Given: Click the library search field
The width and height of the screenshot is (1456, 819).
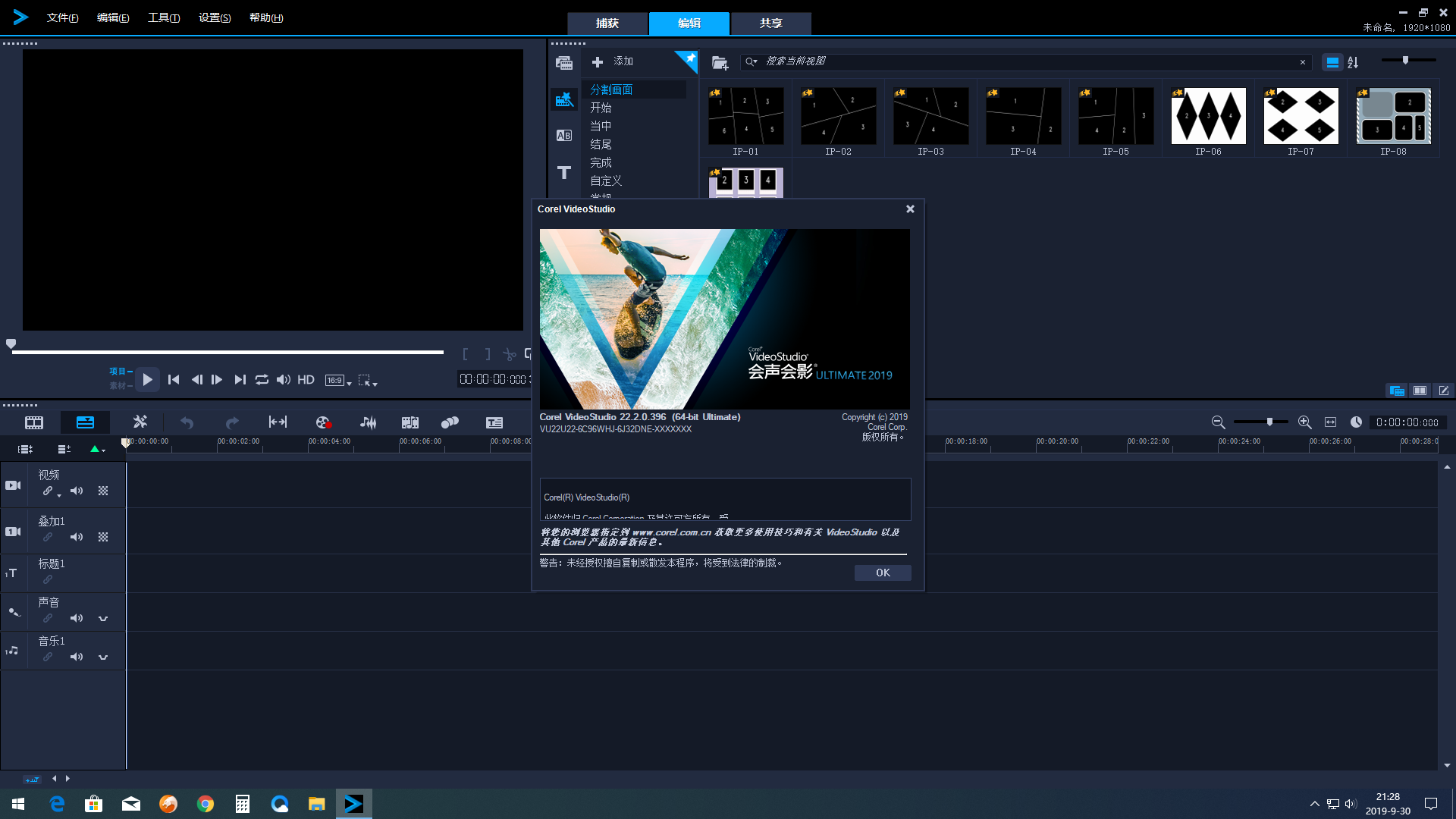Looking at the screenshot, I should 1025,61.
